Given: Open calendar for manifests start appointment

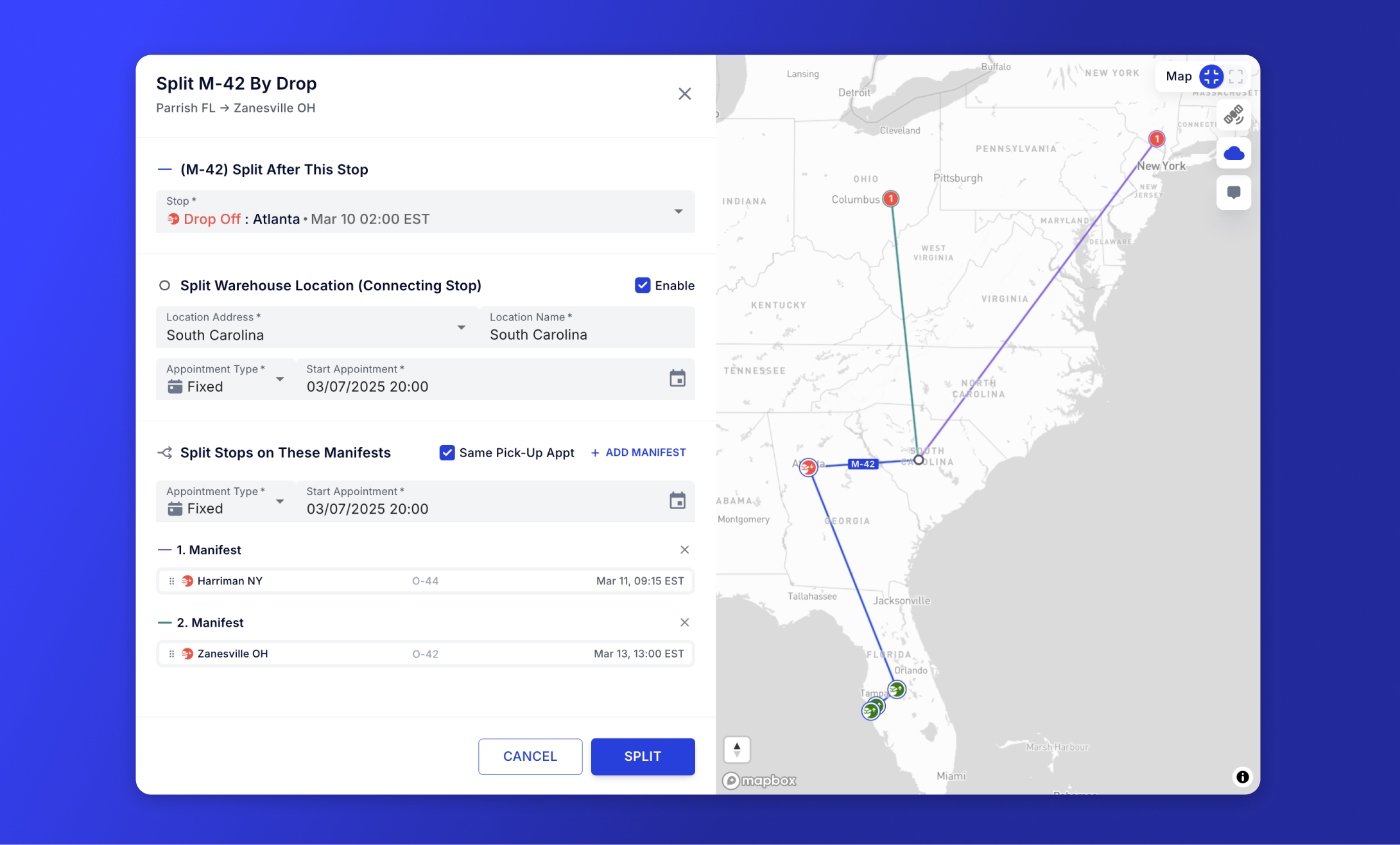Looking at the screenshot, I should pyautogui.click(x=677, y=500).
